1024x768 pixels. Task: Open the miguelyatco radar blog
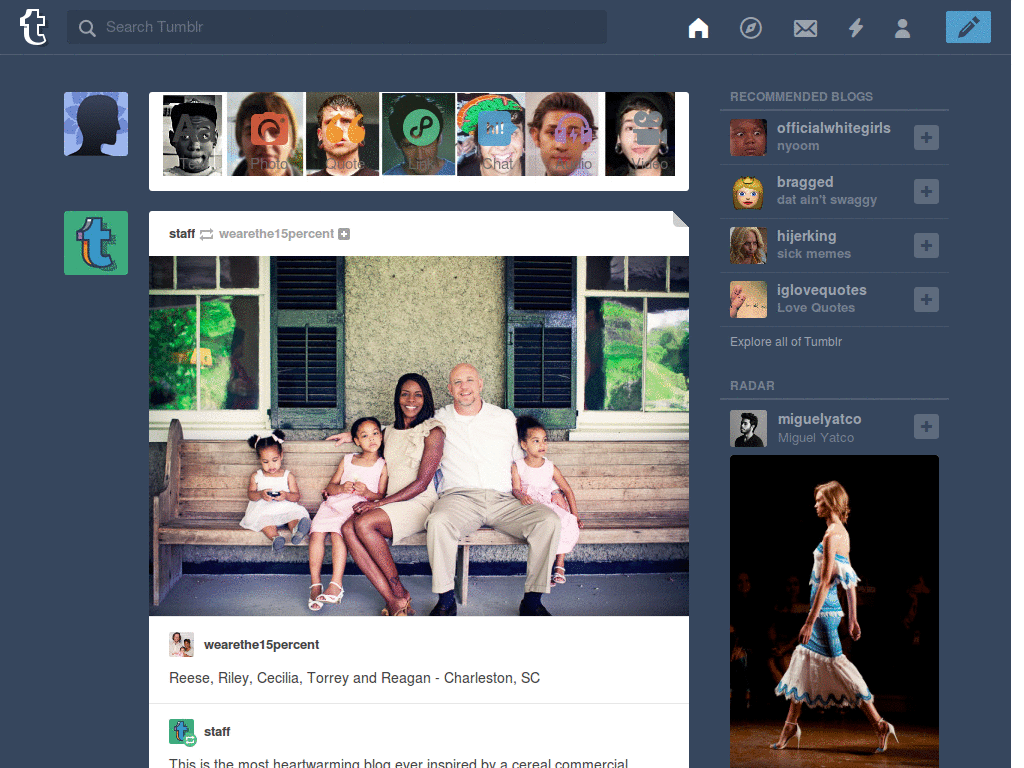tap(819, 419)
